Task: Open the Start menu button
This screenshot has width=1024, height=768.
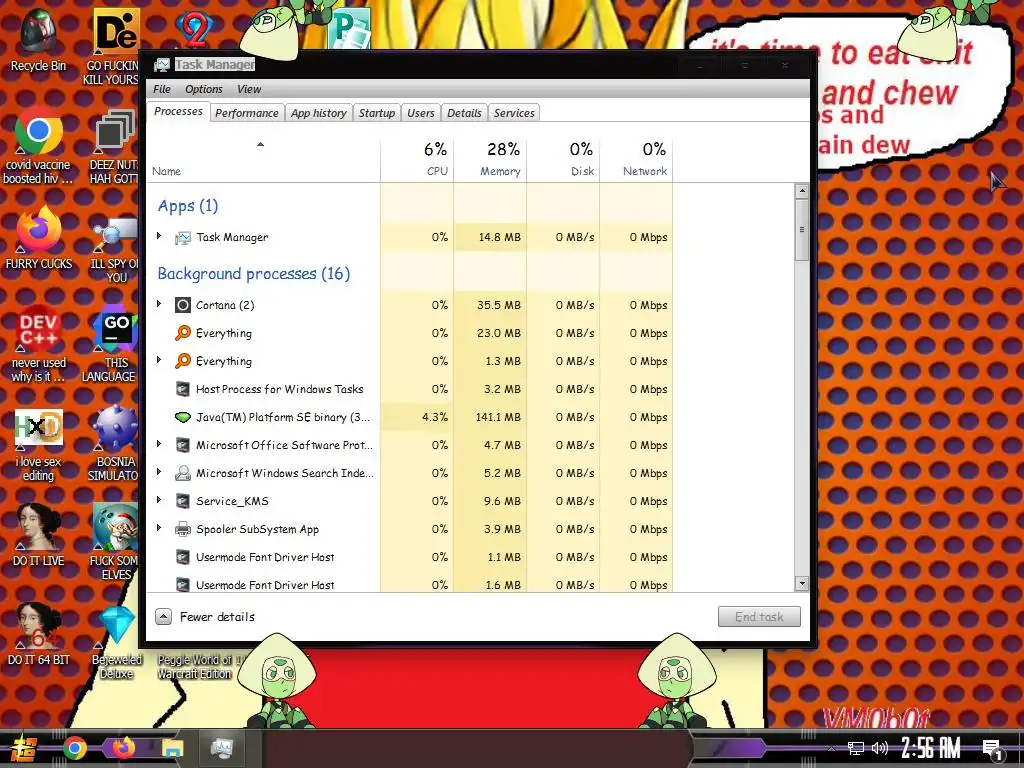Action: 24,749
